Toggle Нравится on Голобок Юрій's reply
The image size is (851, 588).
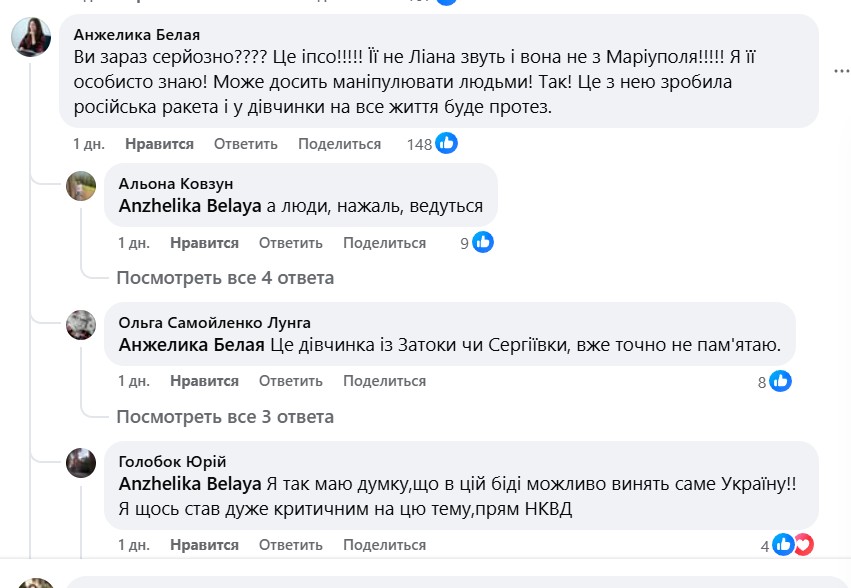204,545
